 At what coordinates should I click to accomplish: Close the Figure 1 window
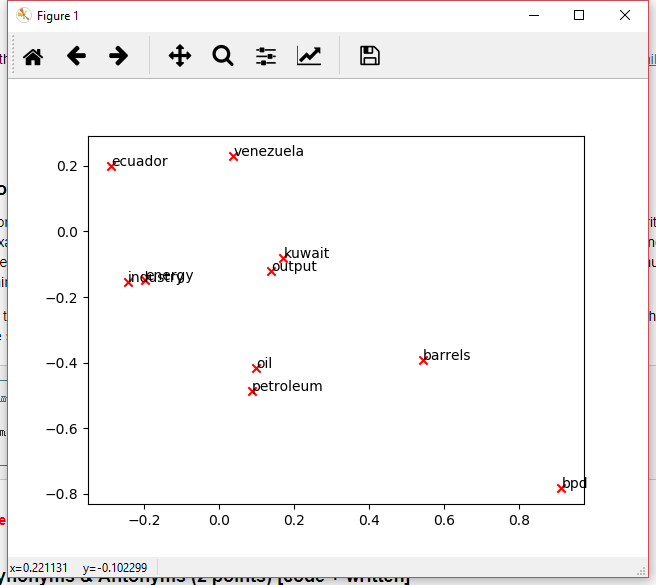[625, 15]
